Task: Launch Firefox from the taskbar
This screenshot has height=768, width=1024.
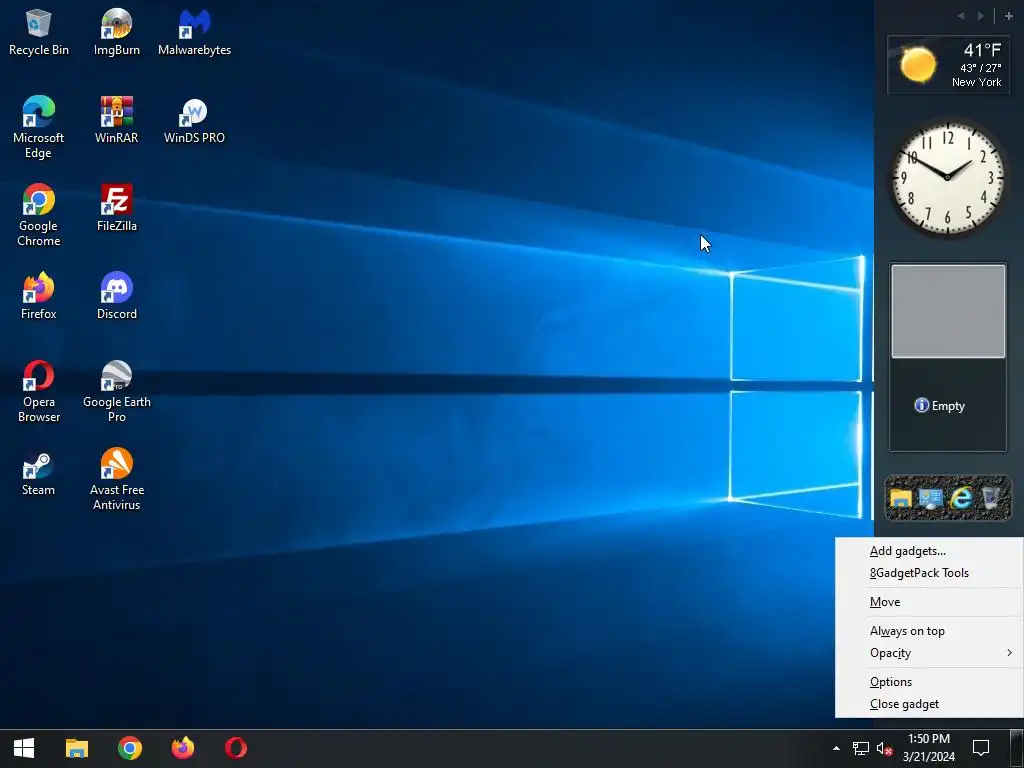Action: pyautogui.click(x=183, y=748)
